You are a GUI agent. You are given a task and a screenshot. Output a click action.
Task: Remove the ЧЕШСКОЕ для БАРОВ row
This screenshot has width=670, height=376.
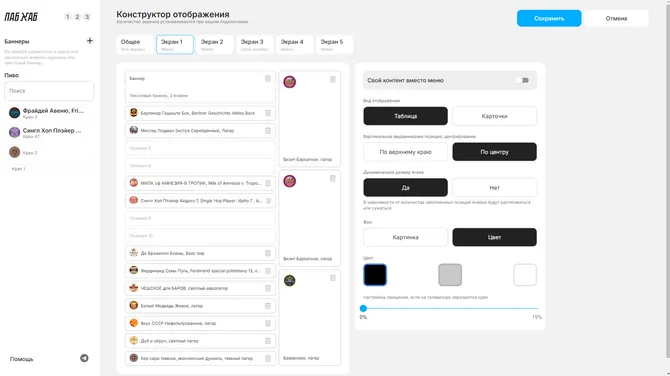tap(268, 288)
